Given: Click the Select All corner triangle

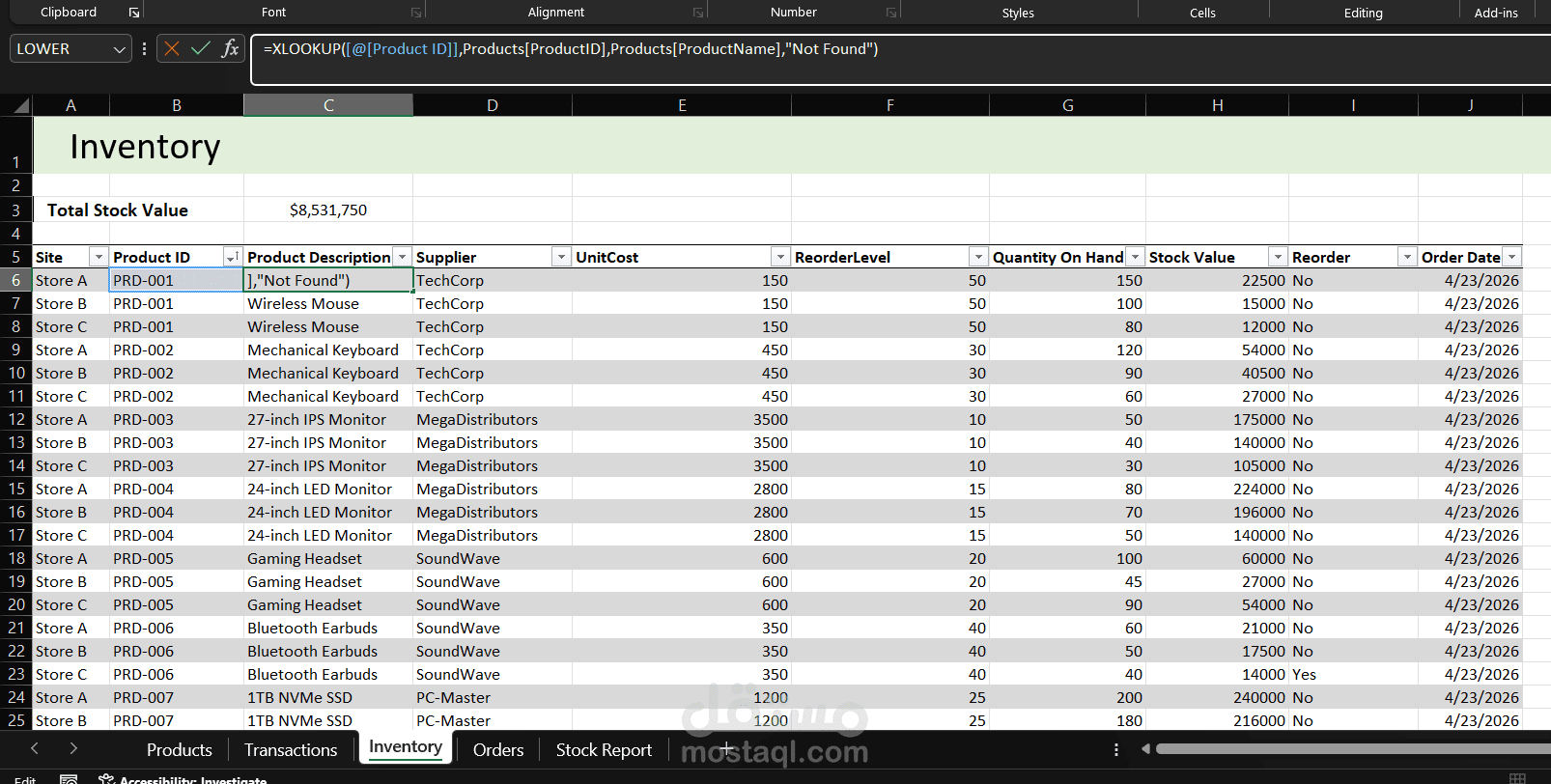Looking at the screenshot, I should pyautogui.click(x=19, y=105).
